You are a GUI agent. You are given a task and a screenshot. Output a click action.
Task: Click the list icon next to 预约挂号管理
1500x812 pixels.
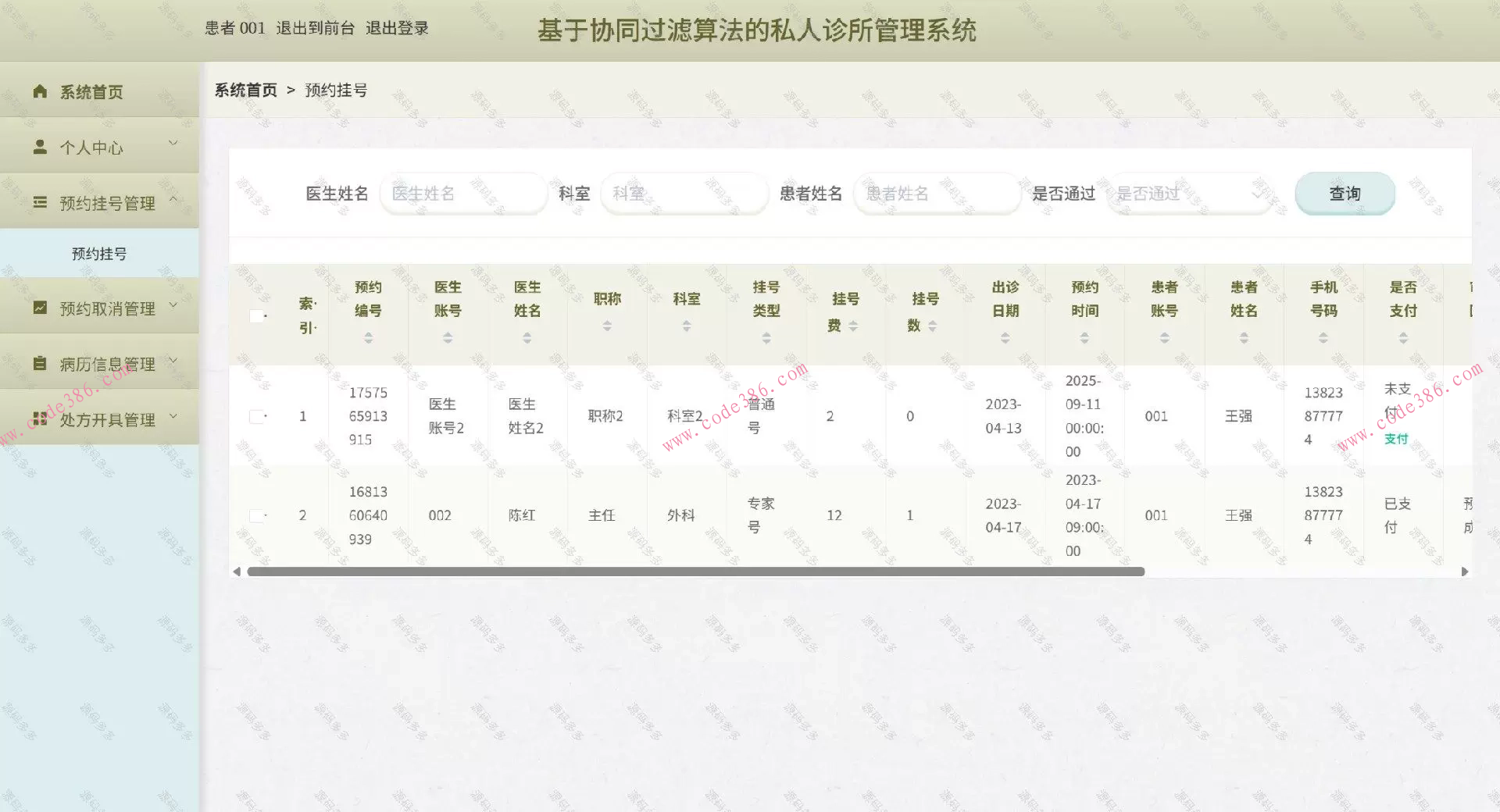[x=40, y=202]
